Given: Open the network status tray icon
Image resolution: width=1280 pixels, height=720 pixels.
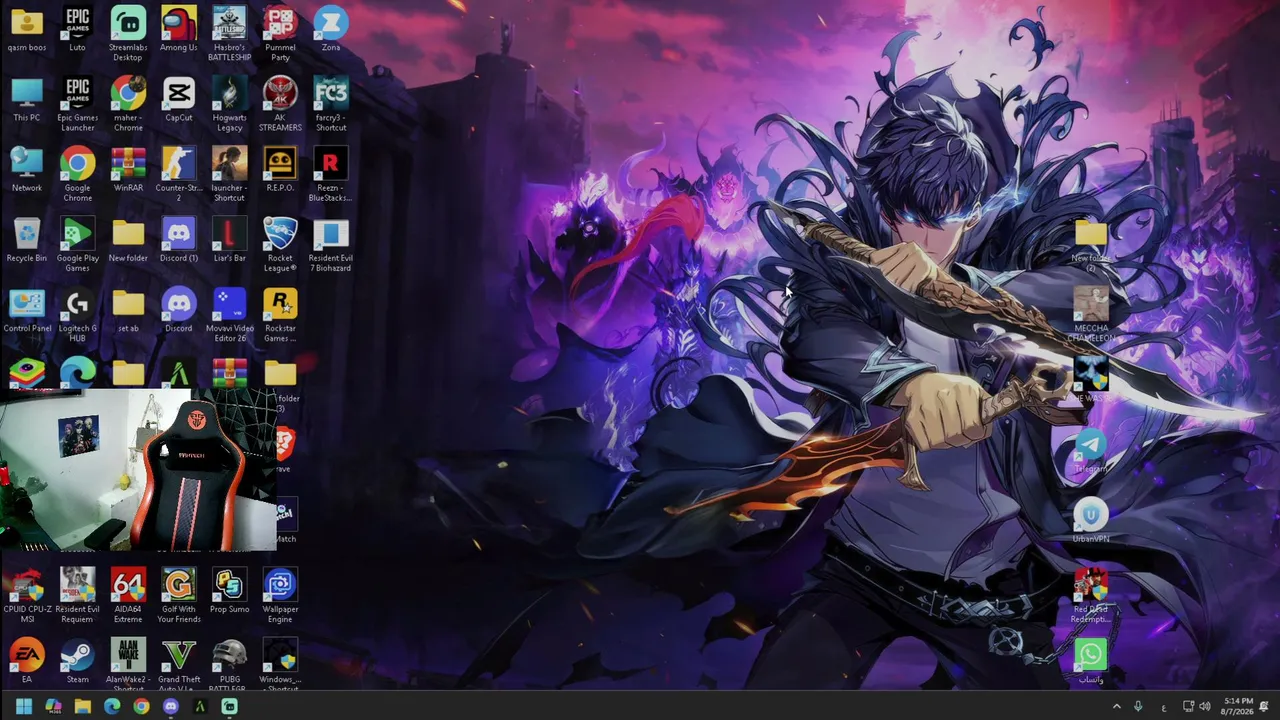Looking at the screenshot, I should pyautogui.click(x=1188, y=707).
